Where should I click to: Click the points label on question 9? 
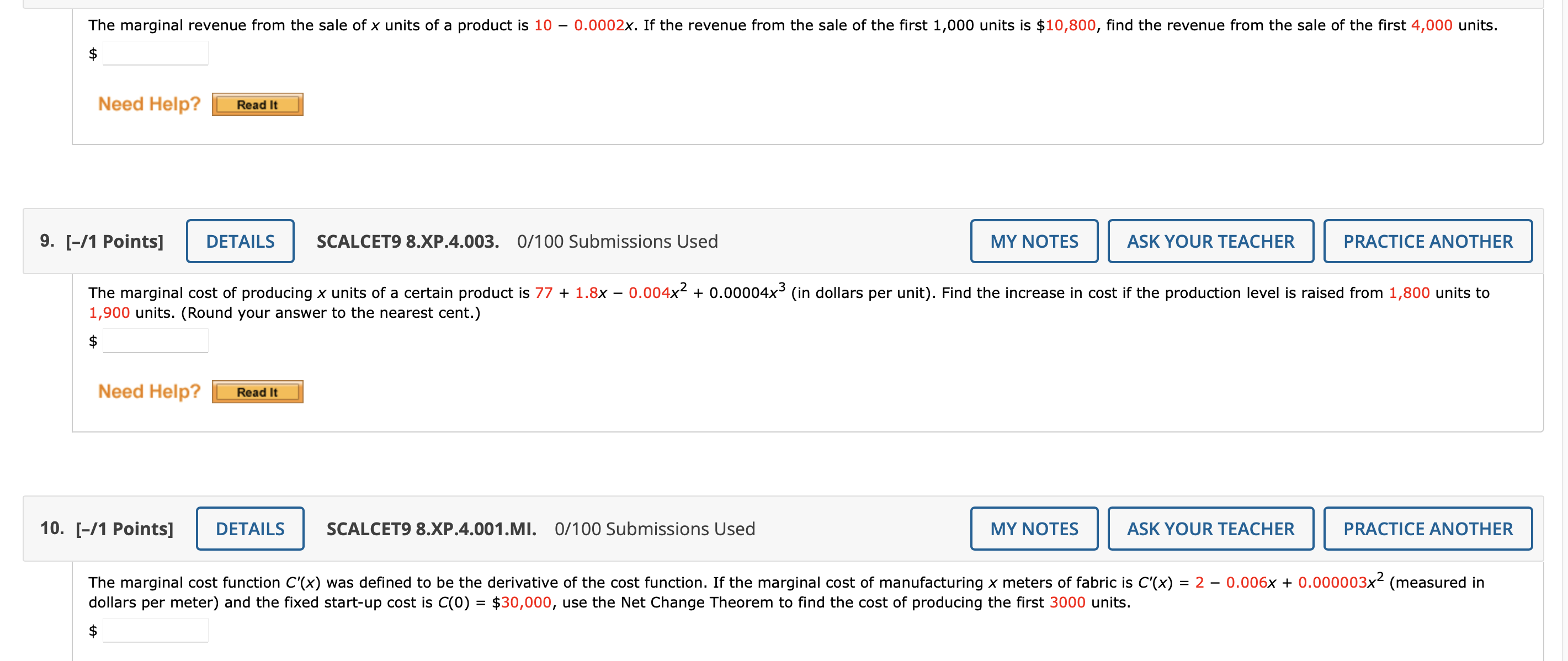(114, 242)
